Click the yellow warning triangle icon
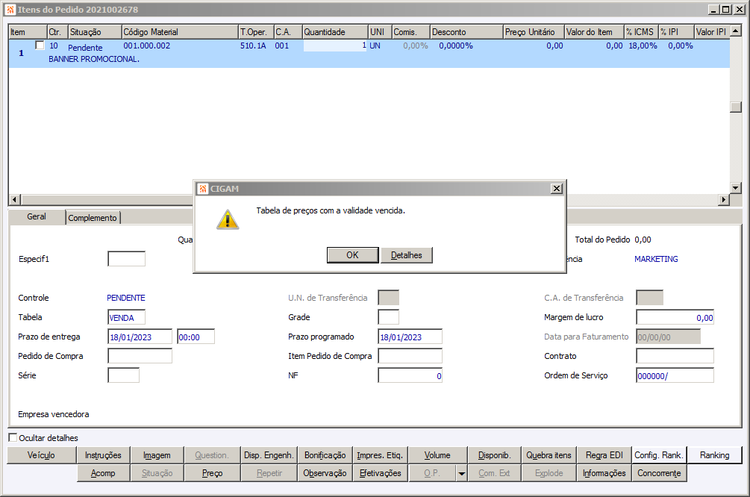 pyautogui.click(x=228, y=220)
